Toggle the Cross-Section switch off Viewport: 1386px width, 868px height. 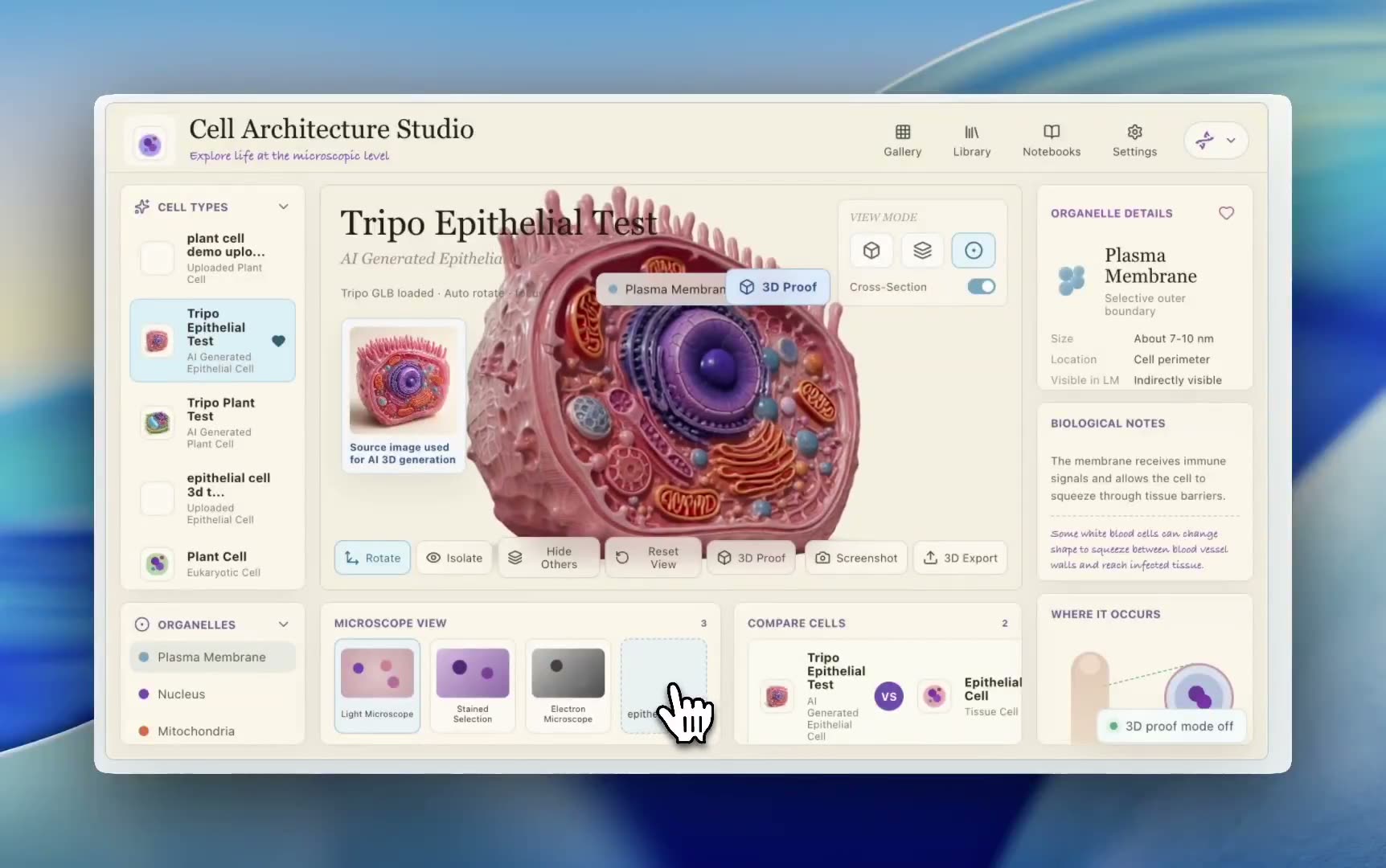[x=981, y=287]
